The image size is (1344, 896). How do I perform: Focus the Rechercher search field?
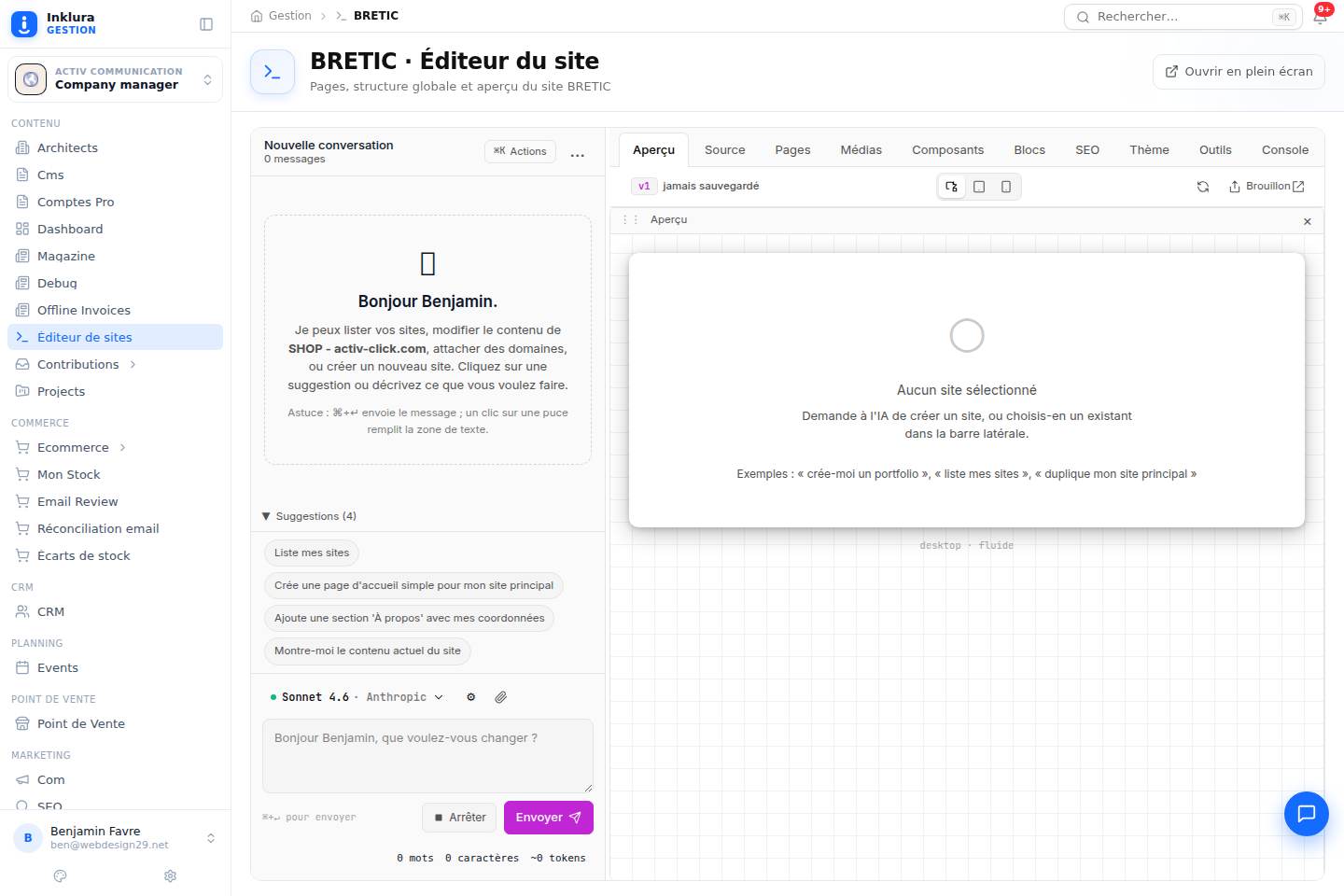1183,17
